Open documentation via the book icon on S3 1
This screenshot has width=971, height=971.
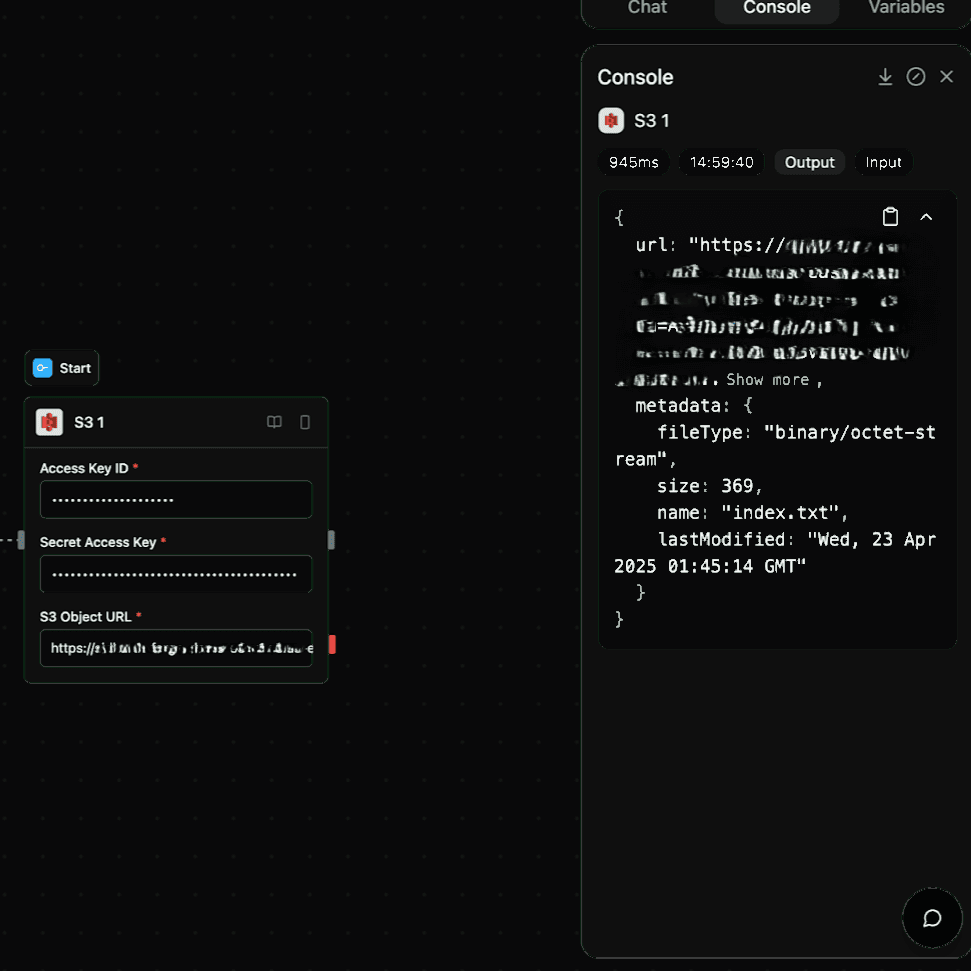pos(274,422)
